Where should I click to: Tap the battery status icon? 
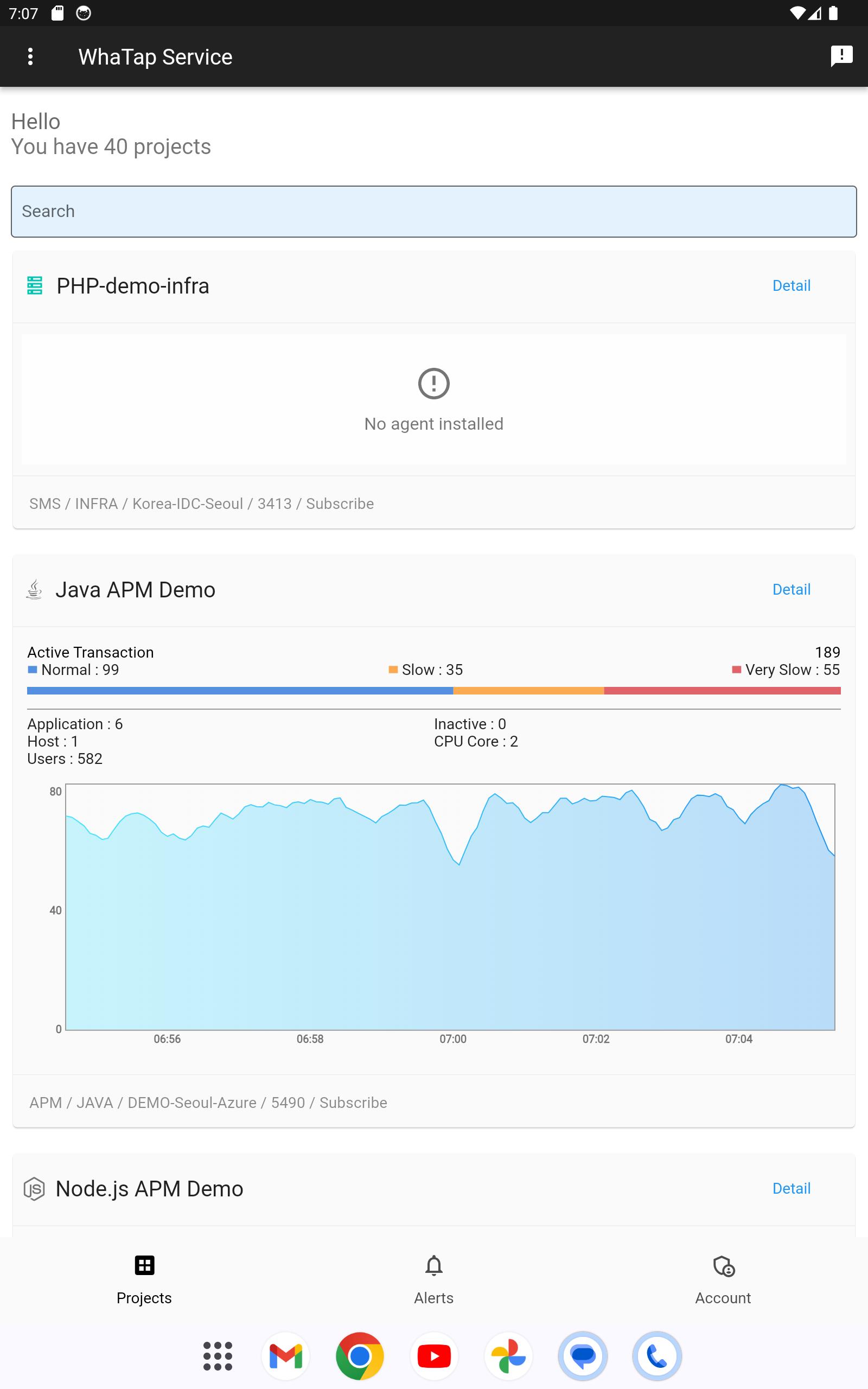click(x=833, y=13)
